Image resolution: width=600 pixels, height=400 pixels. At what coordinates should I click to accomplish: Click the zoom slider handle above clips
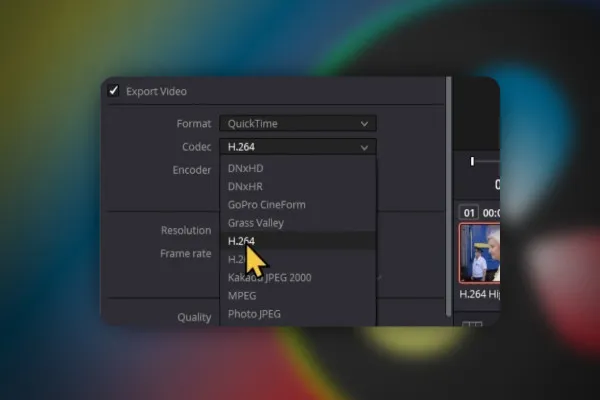tap(473, 162)
